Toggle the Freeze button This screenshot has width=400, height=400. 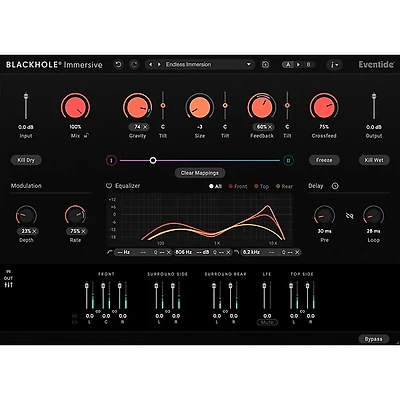324,160
